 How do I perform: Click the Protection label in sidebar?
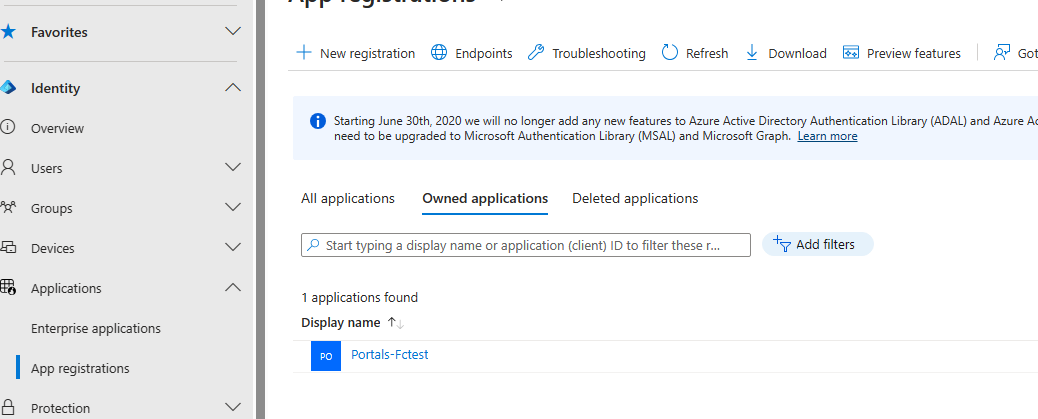(x=60, y=408)
